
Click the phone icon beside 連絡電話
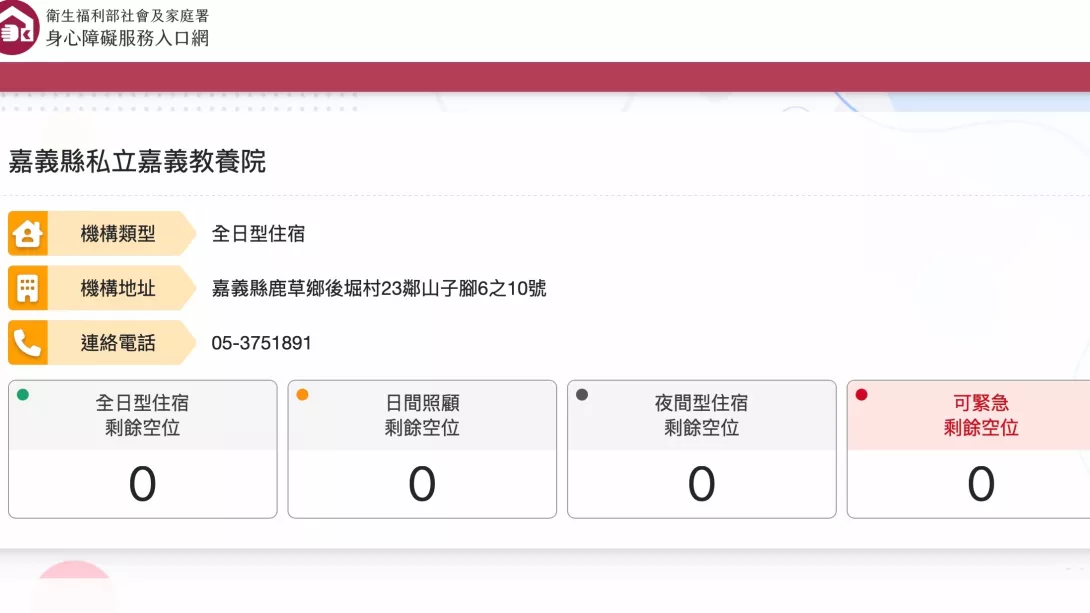27,343
